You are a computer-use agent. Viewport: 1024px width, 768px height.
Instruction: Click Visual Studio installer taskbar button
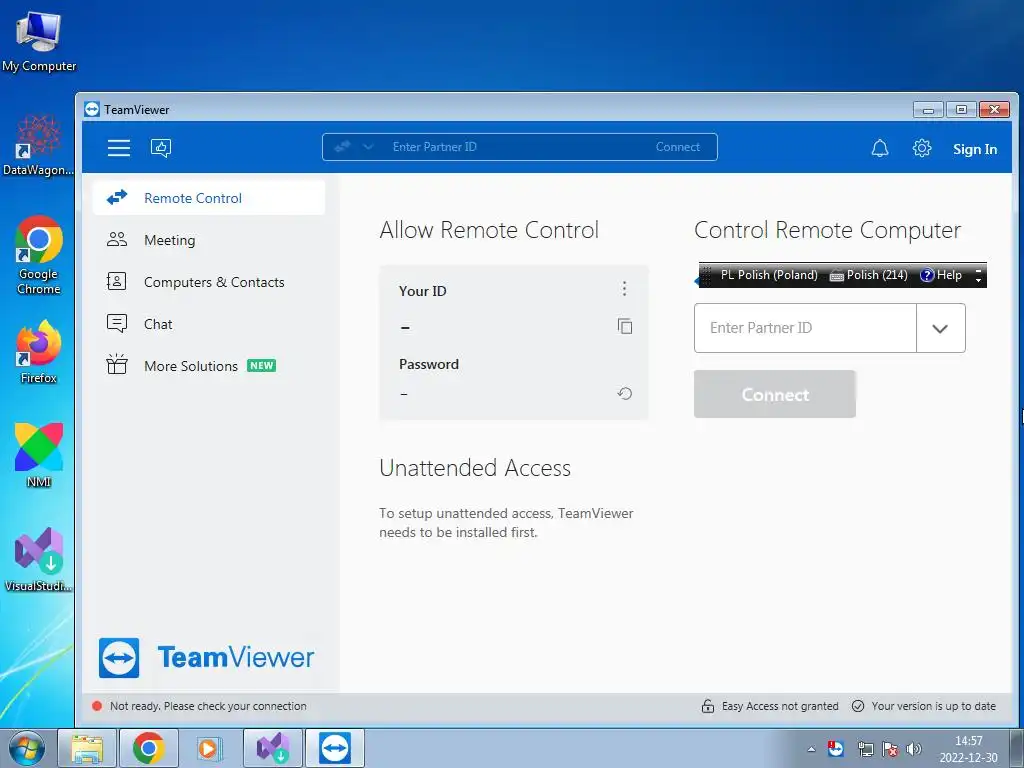pos(272,748)
